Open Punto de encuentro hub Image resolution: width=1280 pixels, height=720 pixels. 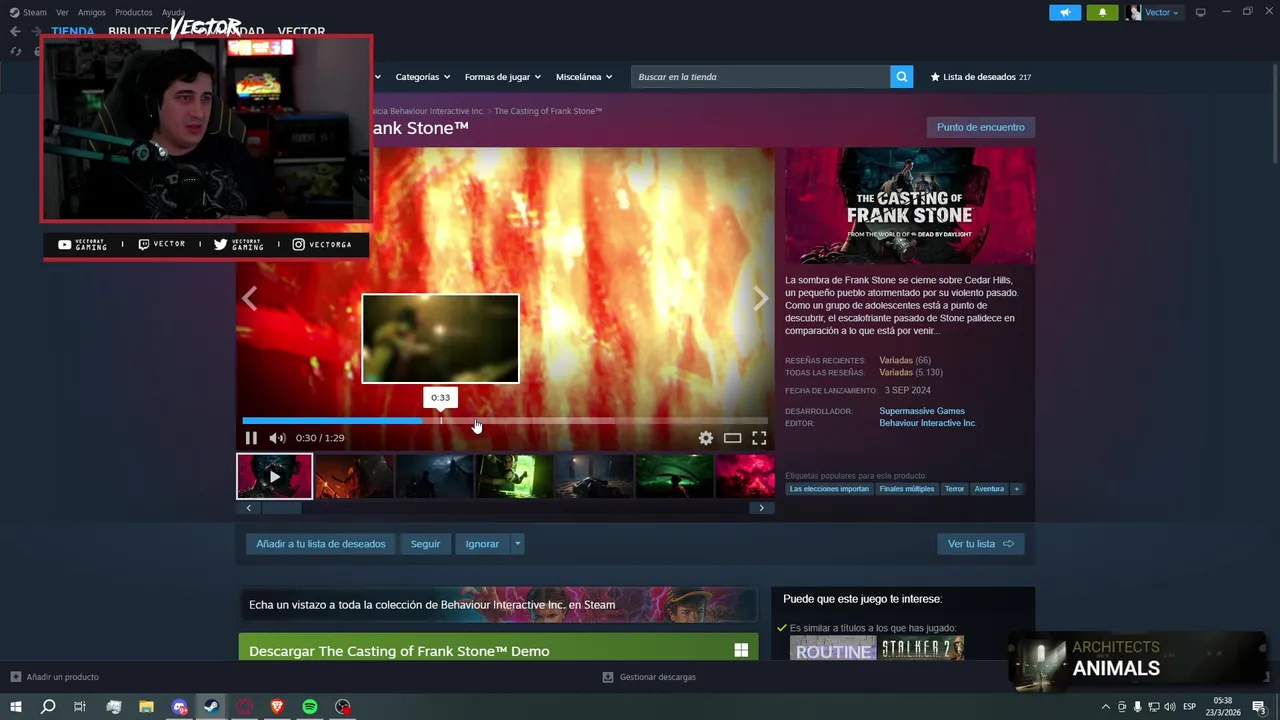[x=980, y=127]
